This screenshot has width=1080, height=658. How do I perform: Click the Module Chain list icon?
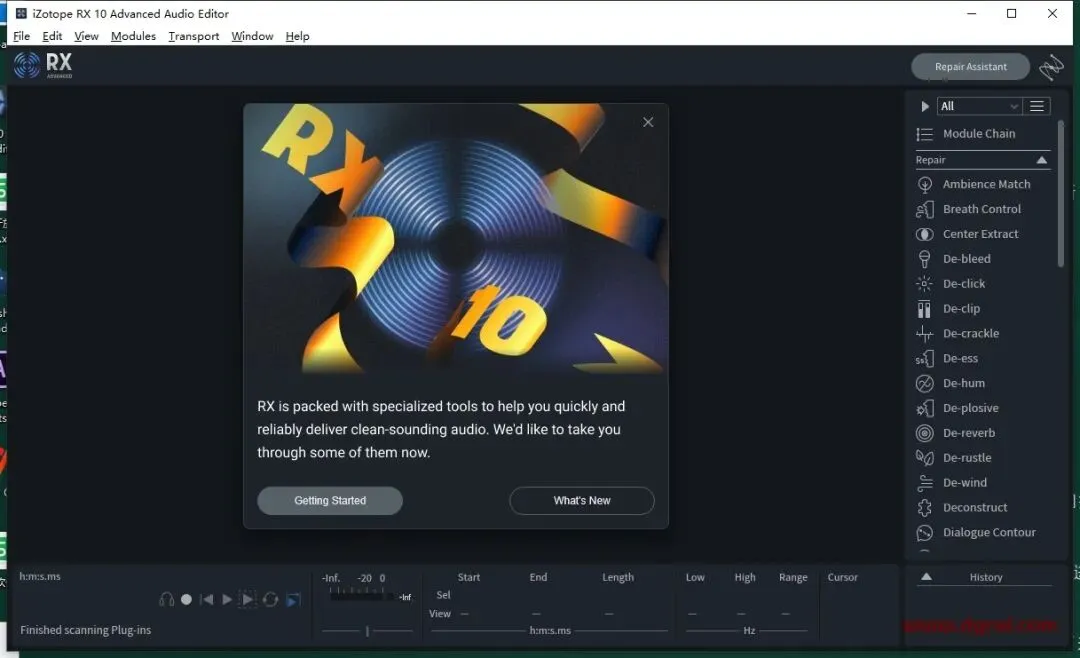[924, 134]
